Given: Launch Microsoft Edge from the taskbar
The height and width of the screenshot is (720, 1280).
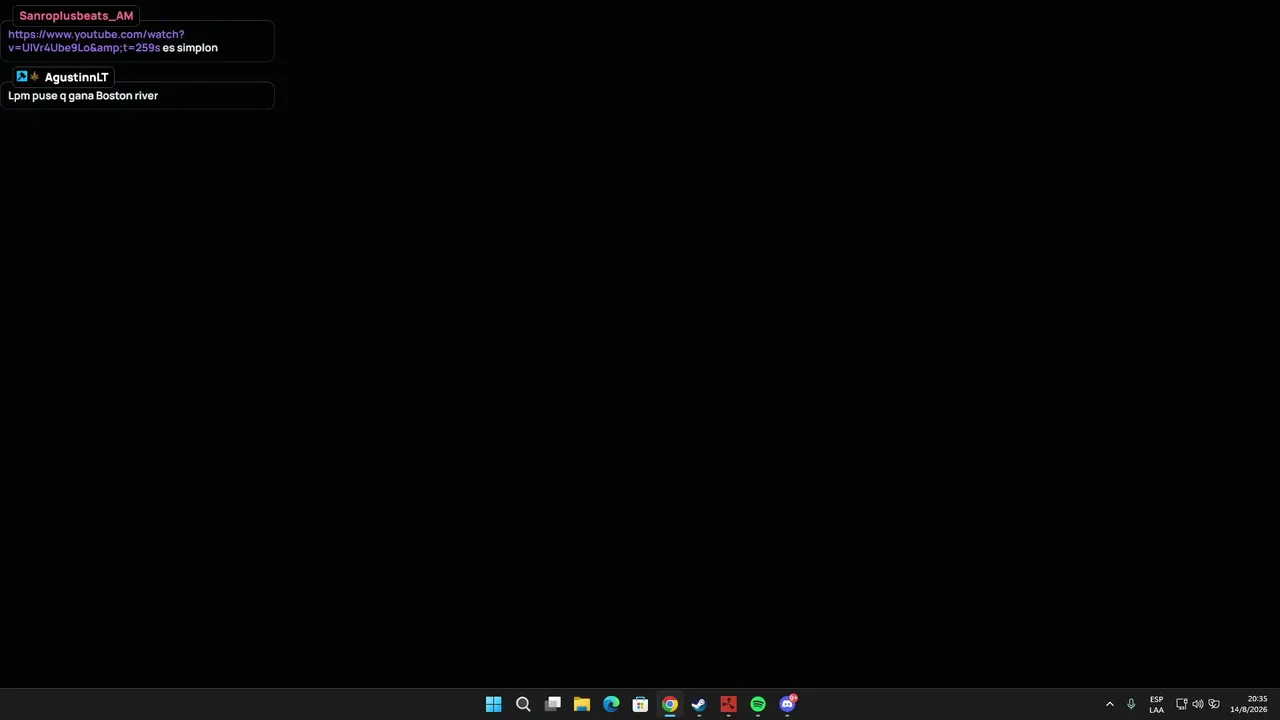Looking at the screenshot, I should pyautogui.click(x=611, y=705).
